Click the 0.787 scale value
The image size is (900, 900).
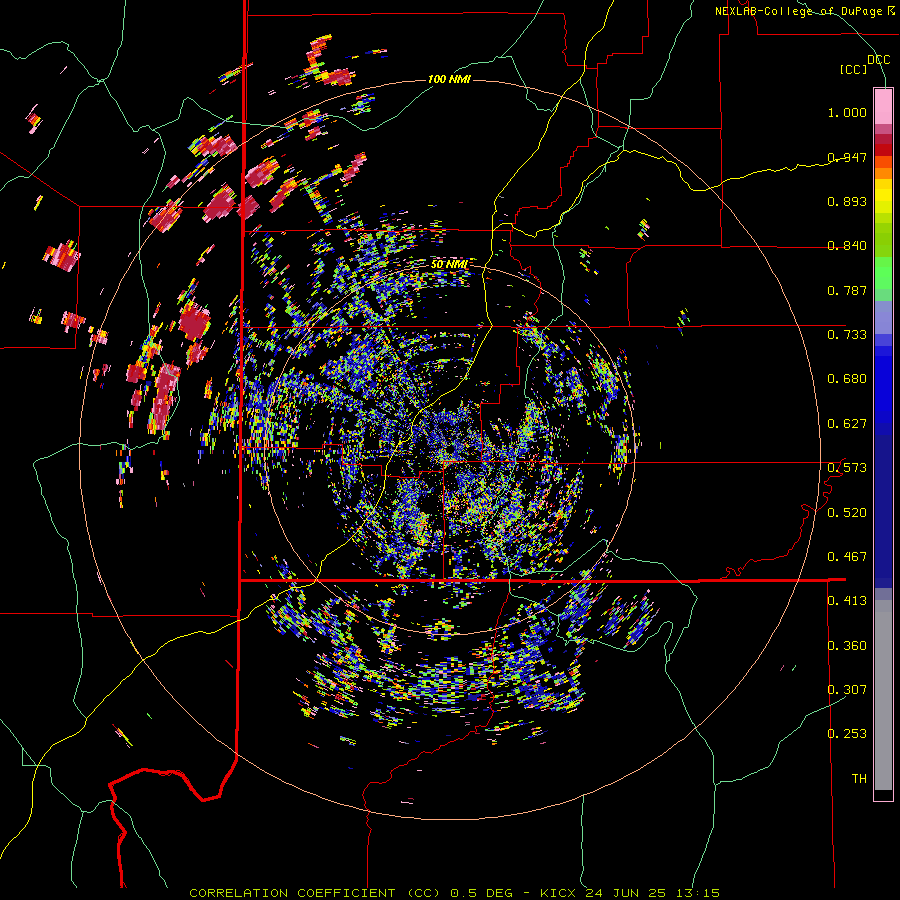click(x=847, y=290)
